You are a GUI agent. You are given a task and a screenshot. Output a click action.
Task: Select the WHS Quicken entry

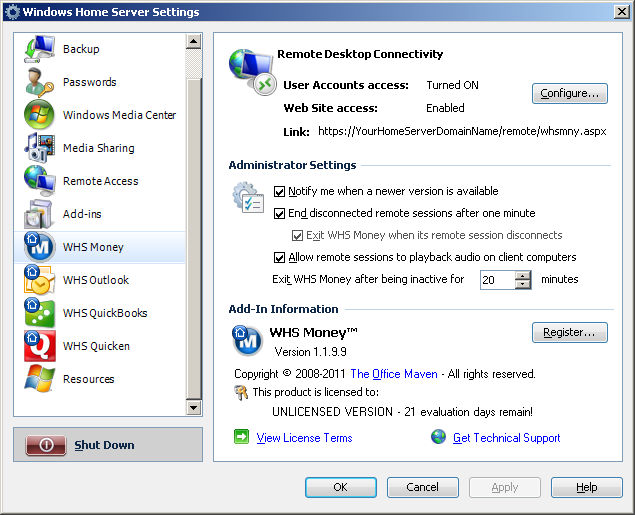point(100,346)
